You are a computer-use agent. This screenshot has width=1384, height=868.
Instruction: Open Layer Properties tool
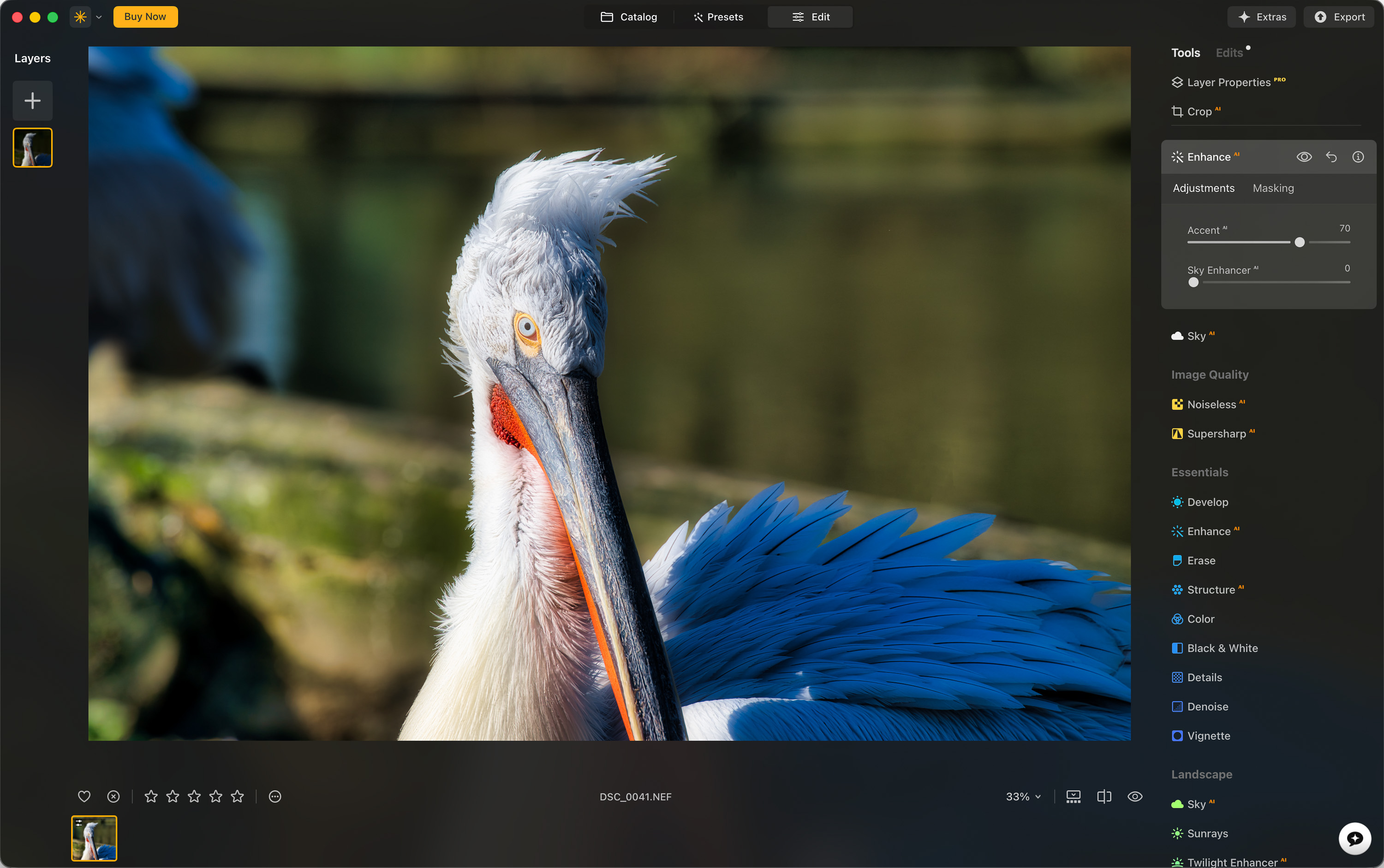(1229, 82)
